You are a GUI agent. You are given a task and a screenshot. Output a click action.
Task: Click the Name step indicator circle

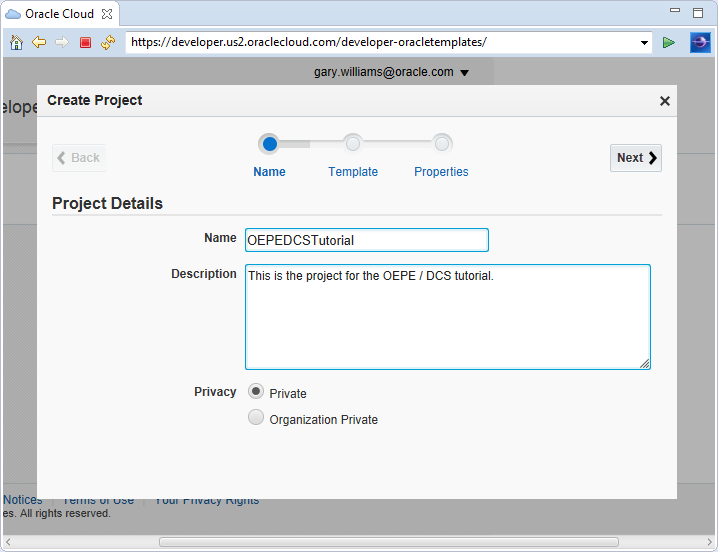(x=269, y=144)
